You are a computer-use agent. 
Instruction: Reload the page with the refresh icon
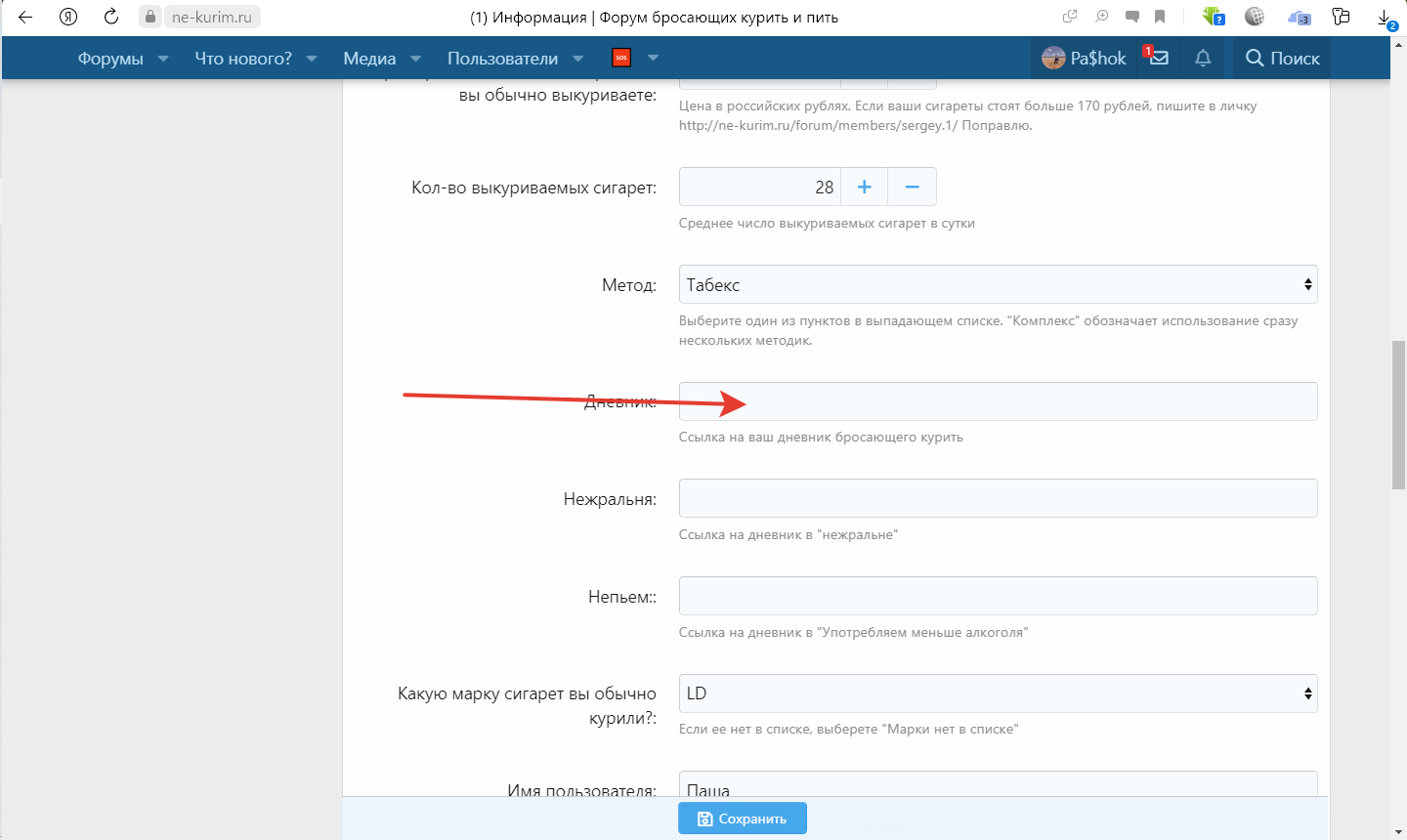[111, 17]
